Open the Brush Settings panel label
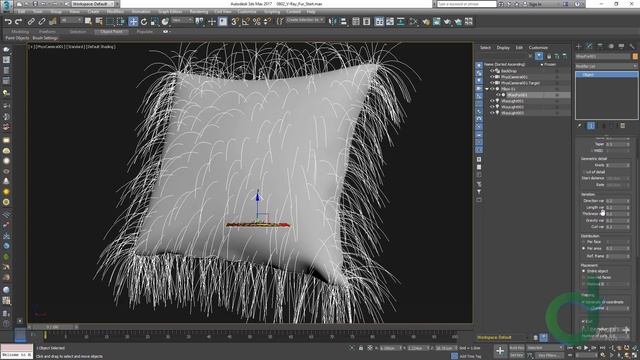 tap(45, 38)
